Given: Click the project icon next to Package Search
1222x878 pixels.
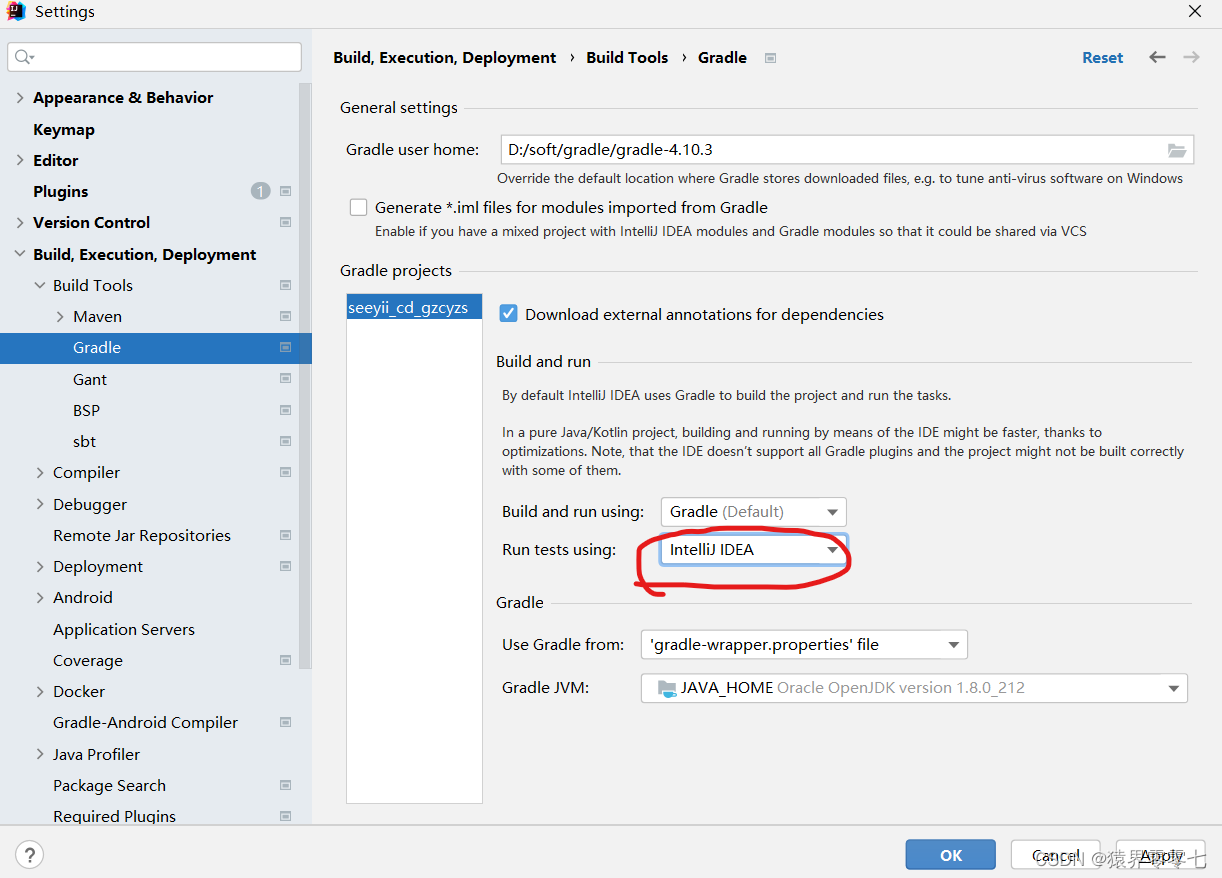Looking at the screenshot, I should (285, 785).
